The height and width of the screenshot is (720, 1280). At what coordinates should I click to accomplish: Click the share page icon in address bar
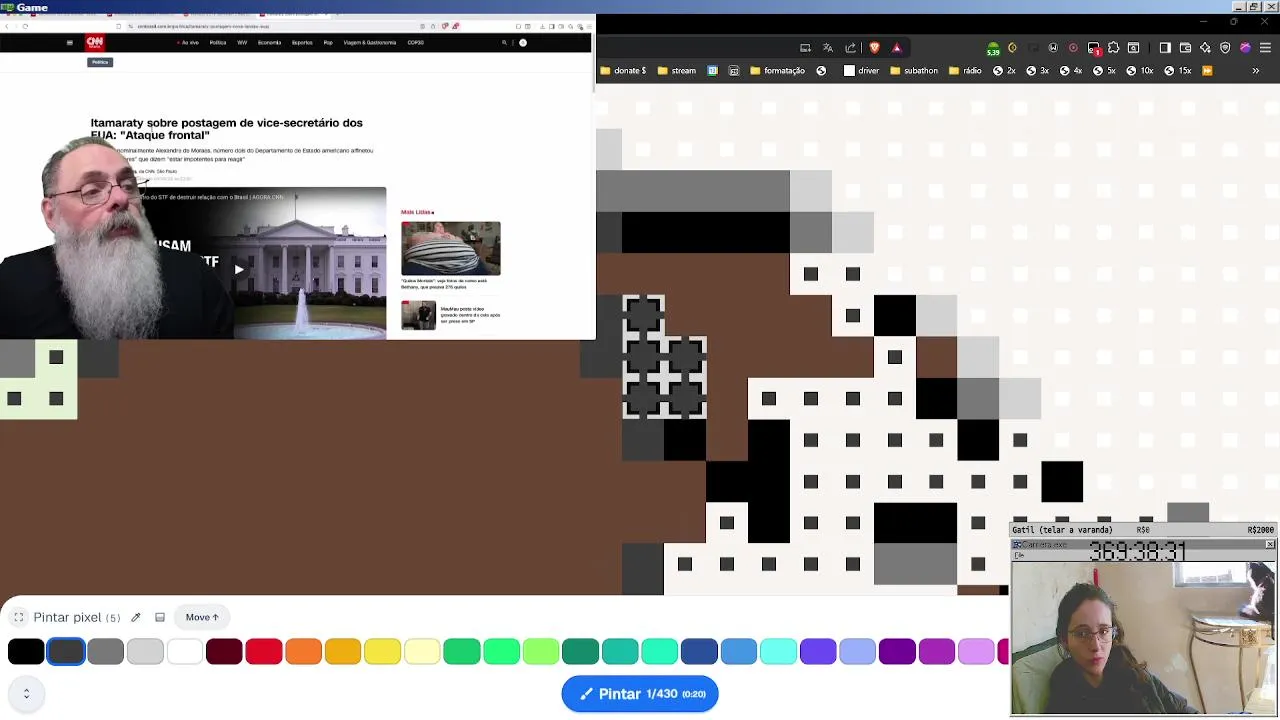pyautogui.click(x=851, y=48)
